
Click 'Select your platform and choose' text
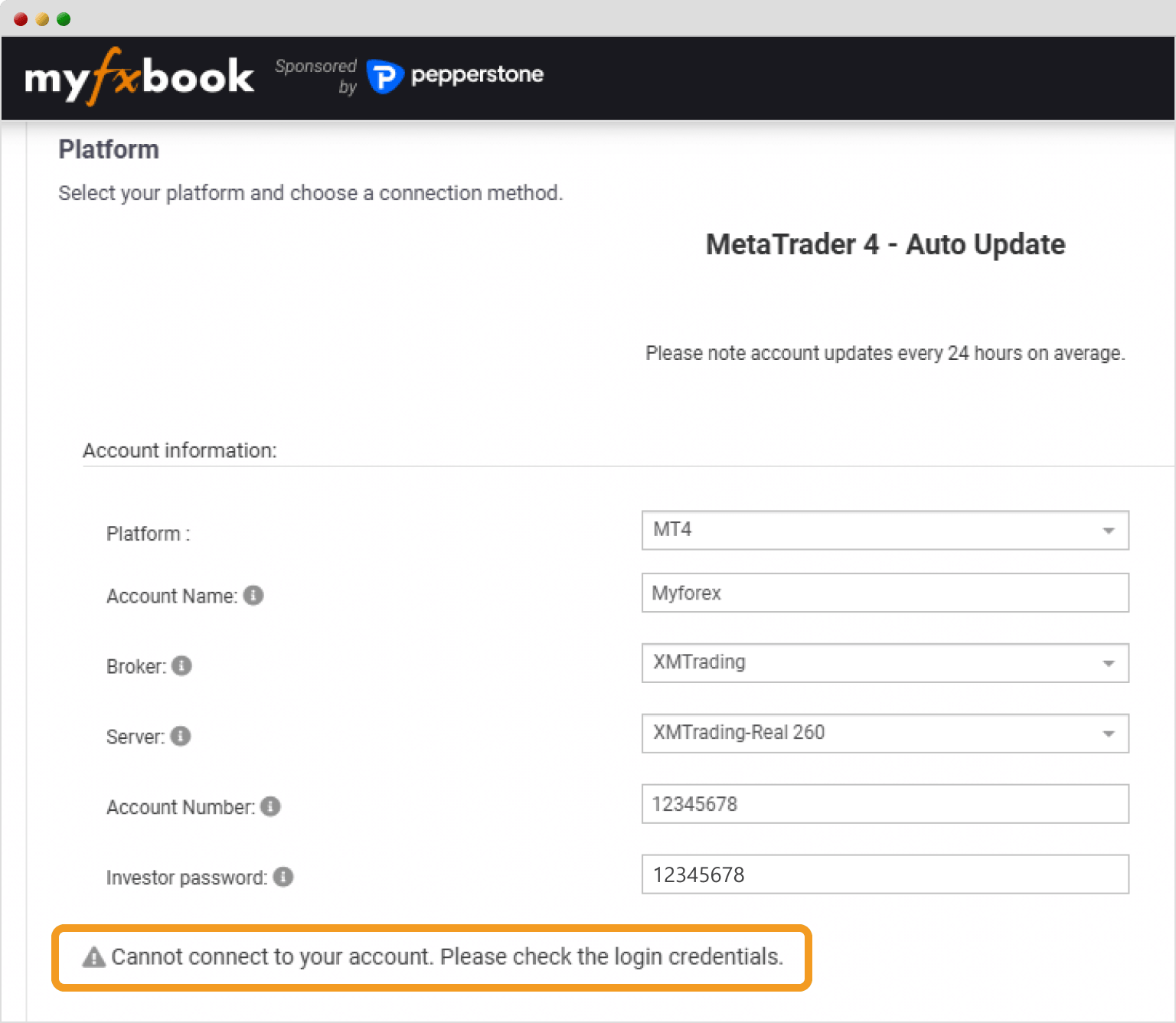click(310, 193)
